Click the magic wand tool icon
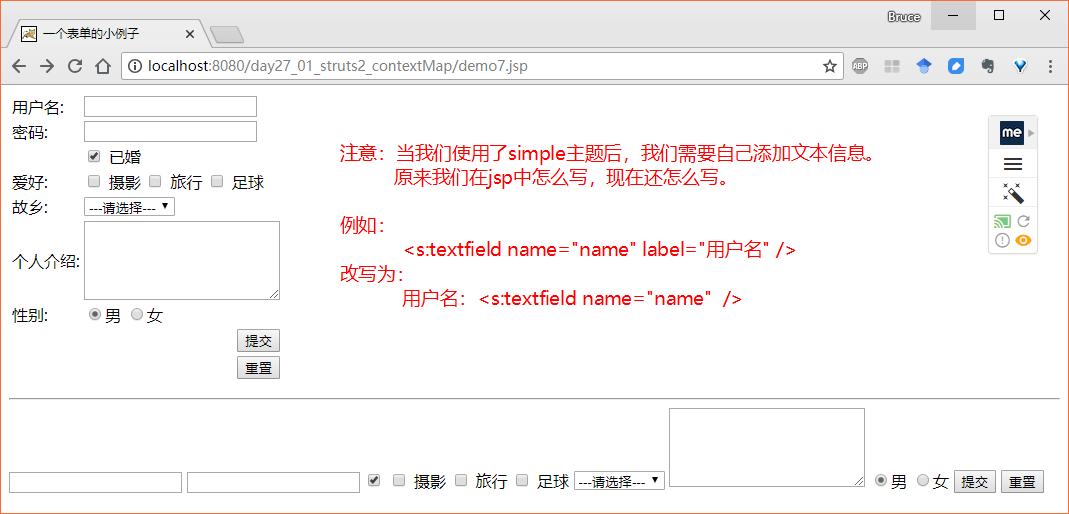Viewport: 1069px width, 514px height. tap(1013, 192)
